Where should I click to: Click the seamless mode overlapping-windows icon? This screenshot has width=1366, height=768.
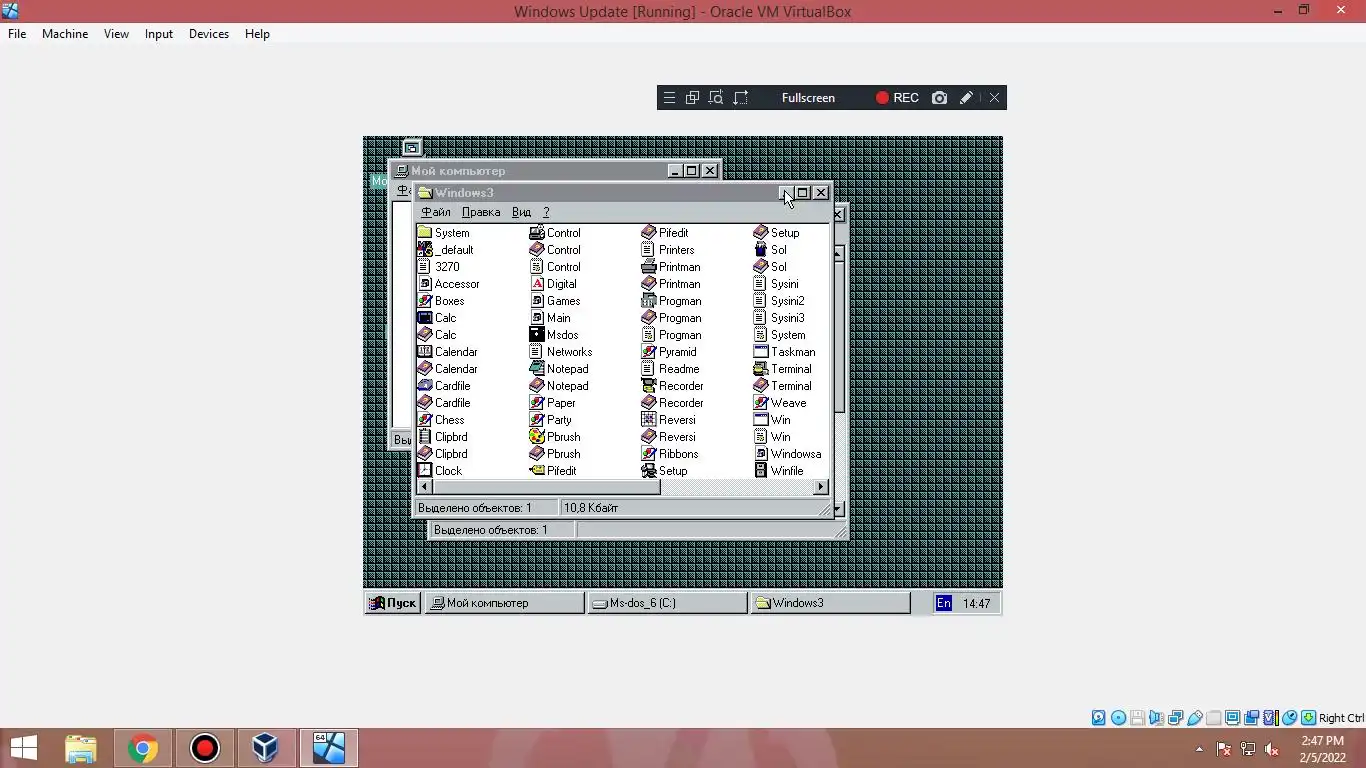(x=692, y=98)
